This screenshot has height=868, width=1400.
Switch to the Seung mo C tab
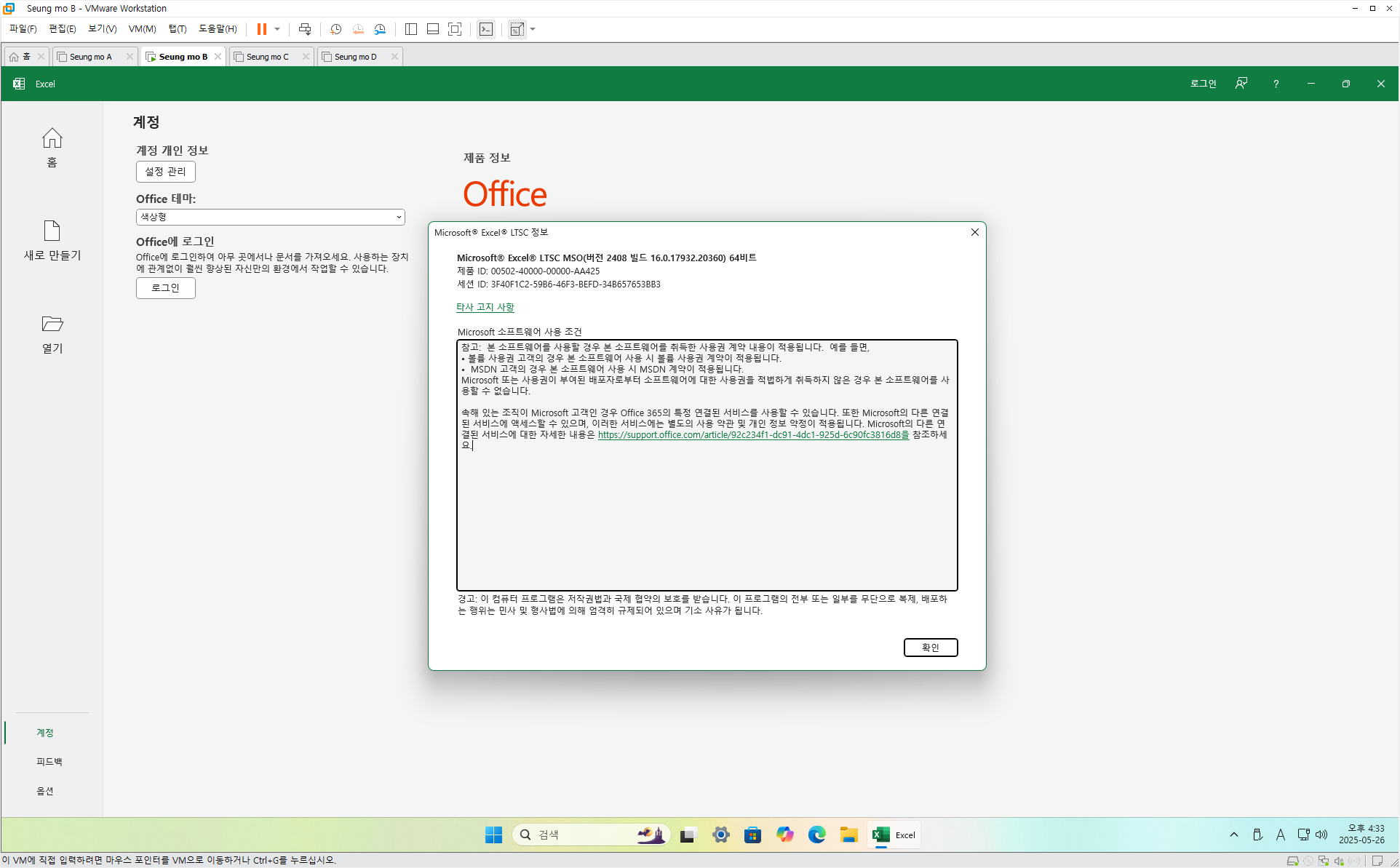click(267, 57)
